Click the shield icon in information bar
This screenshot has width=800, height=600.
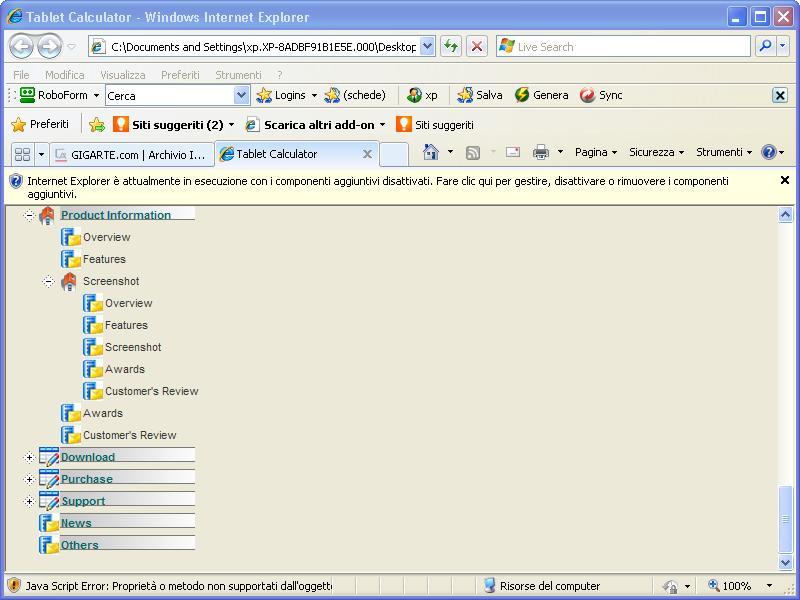click(x=16, y=181)
